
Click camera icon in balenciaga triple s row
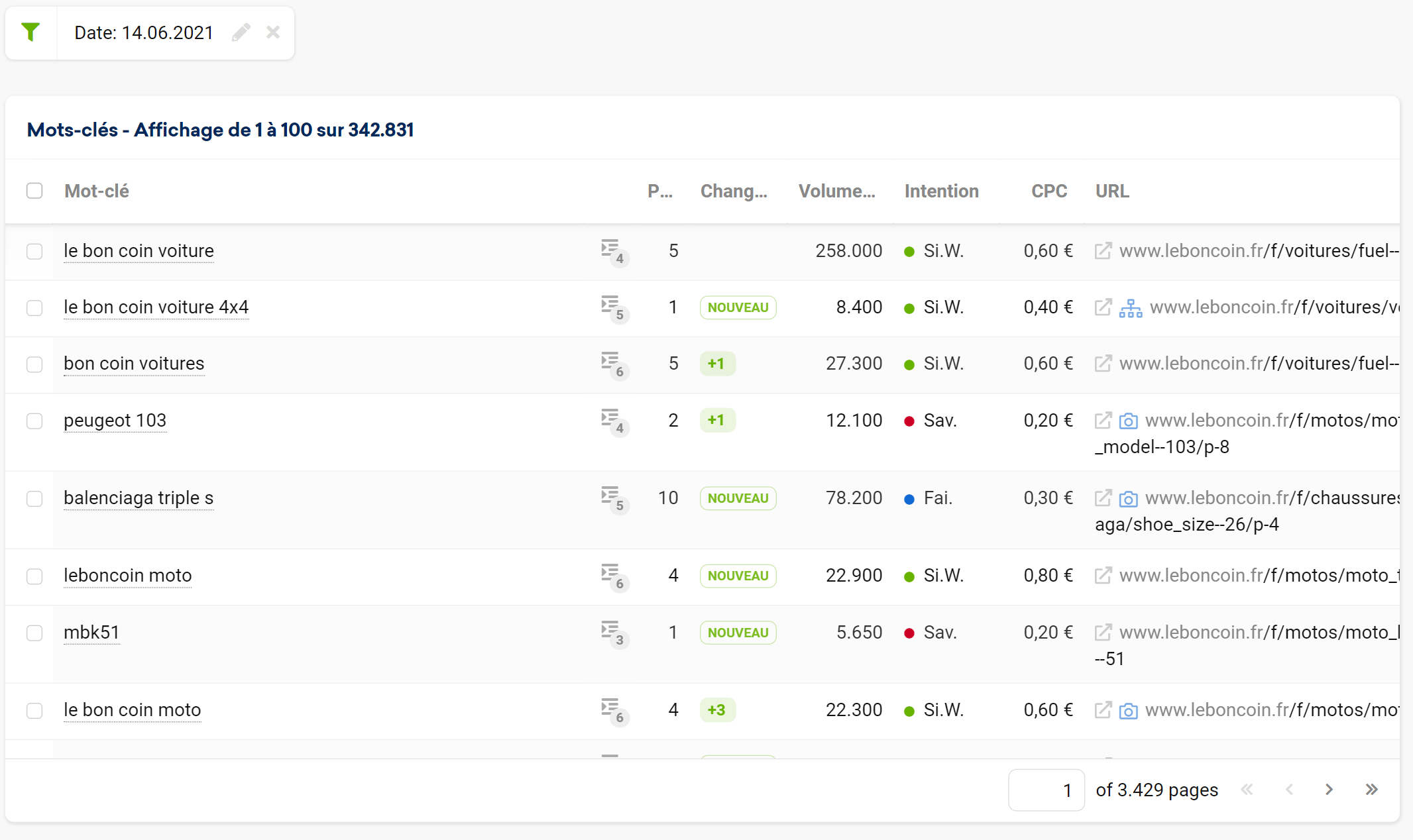point(1128,498)
